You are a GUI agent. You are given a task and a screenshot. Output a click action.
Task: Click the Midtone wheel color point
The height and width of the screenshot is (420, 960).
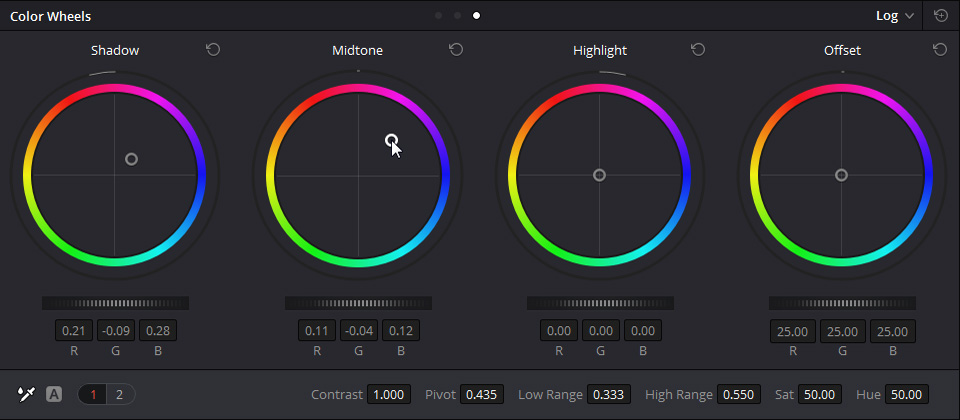(391, 141)
